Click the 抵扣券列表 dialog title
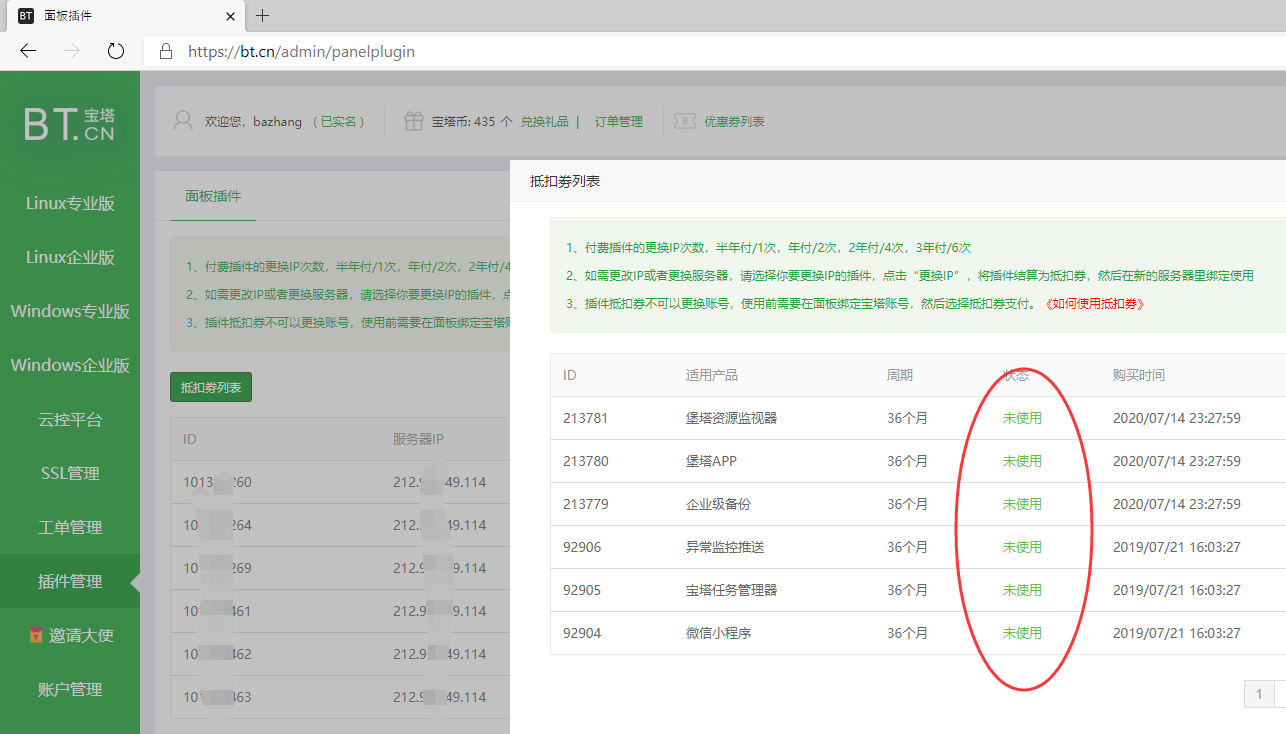 [x=565, y=181]
